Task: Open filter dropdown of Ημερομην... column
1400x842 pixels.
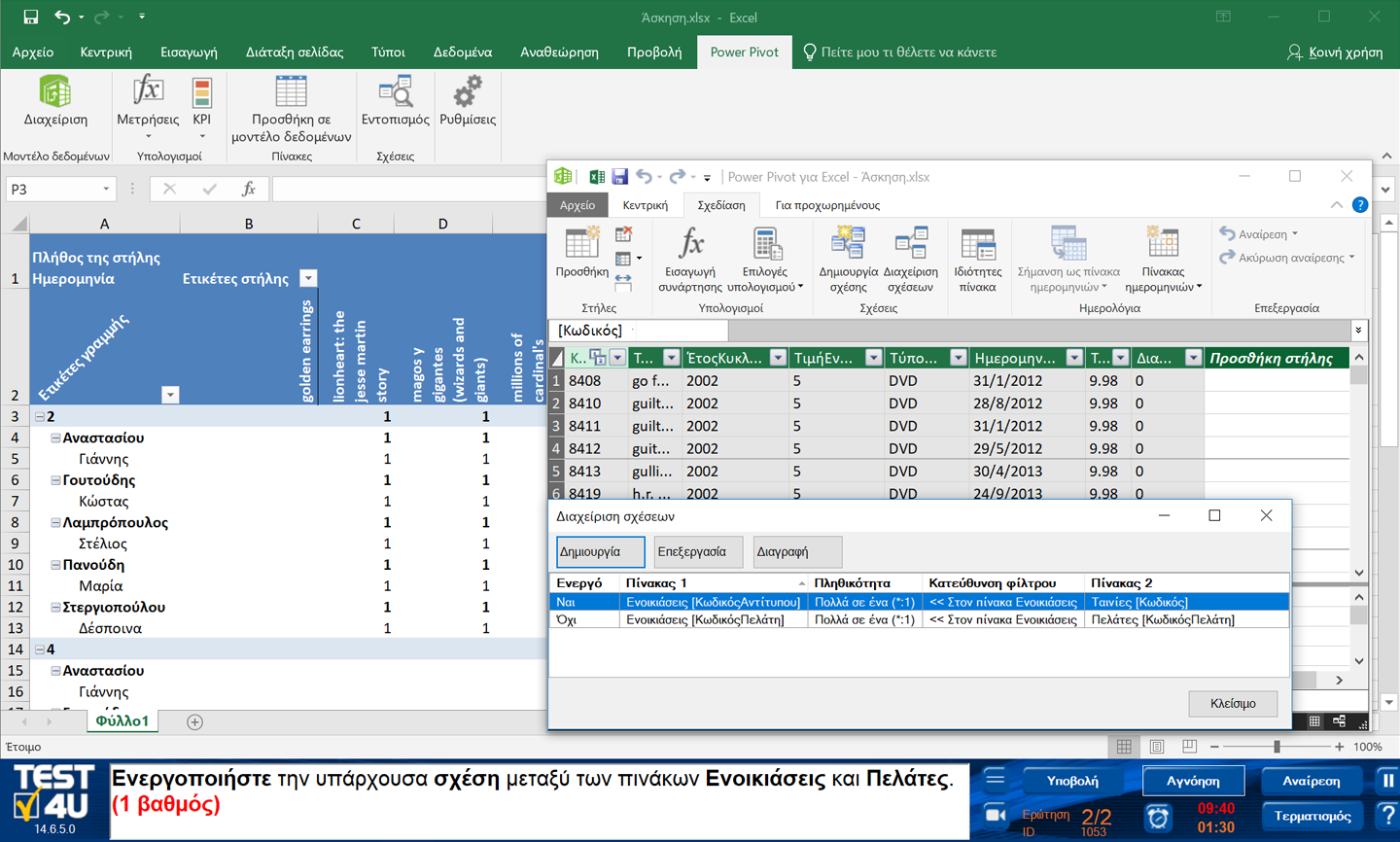Action: coord(1073,358)
